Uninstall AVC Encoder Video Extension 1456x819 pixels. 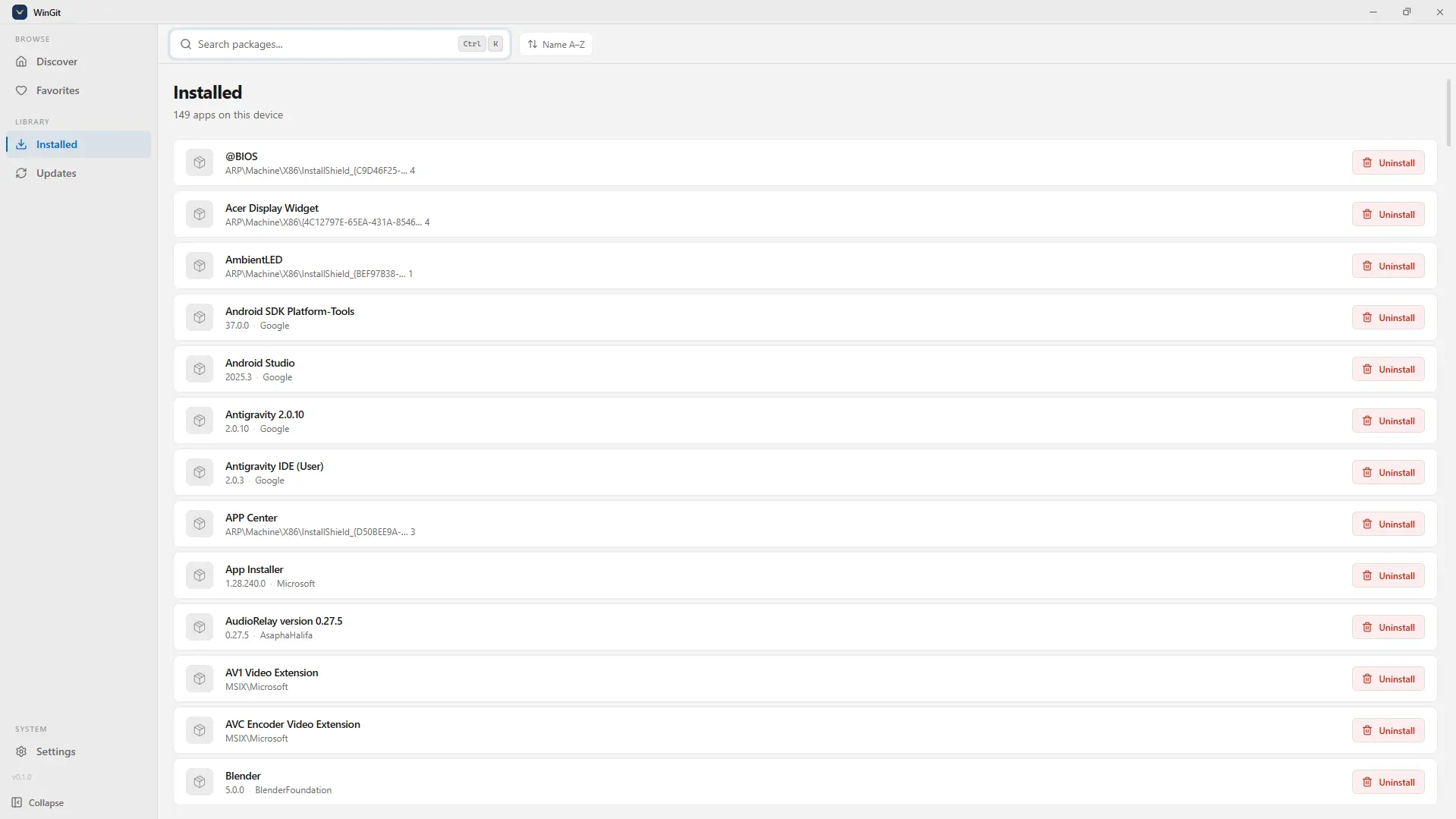1388,730
